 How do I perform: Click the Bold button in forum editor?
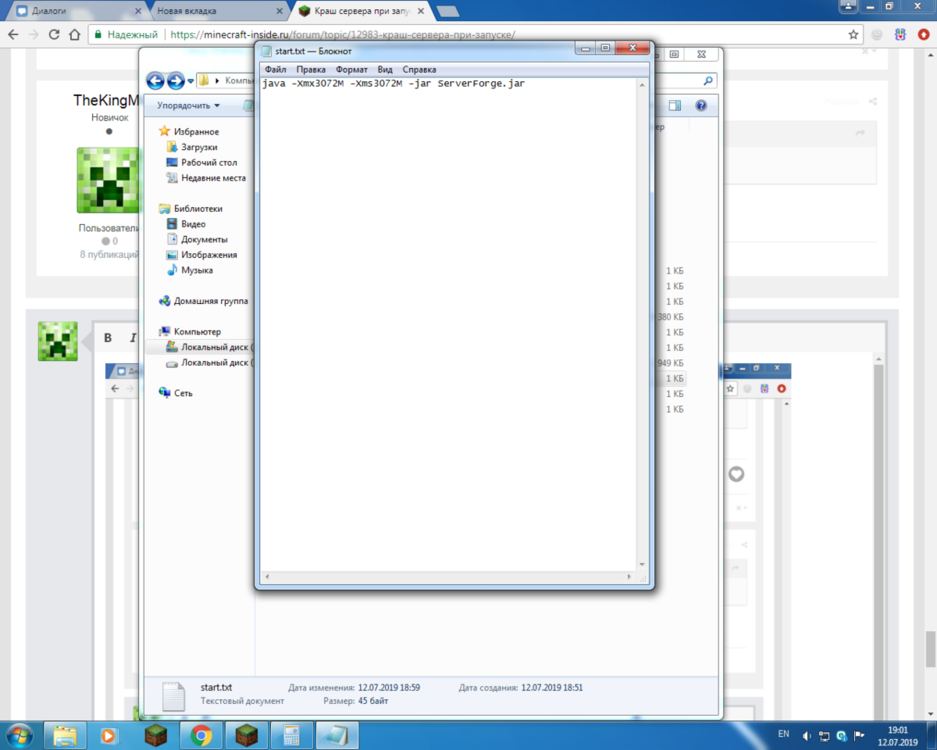pyautogui.click(x=108, y=338)
